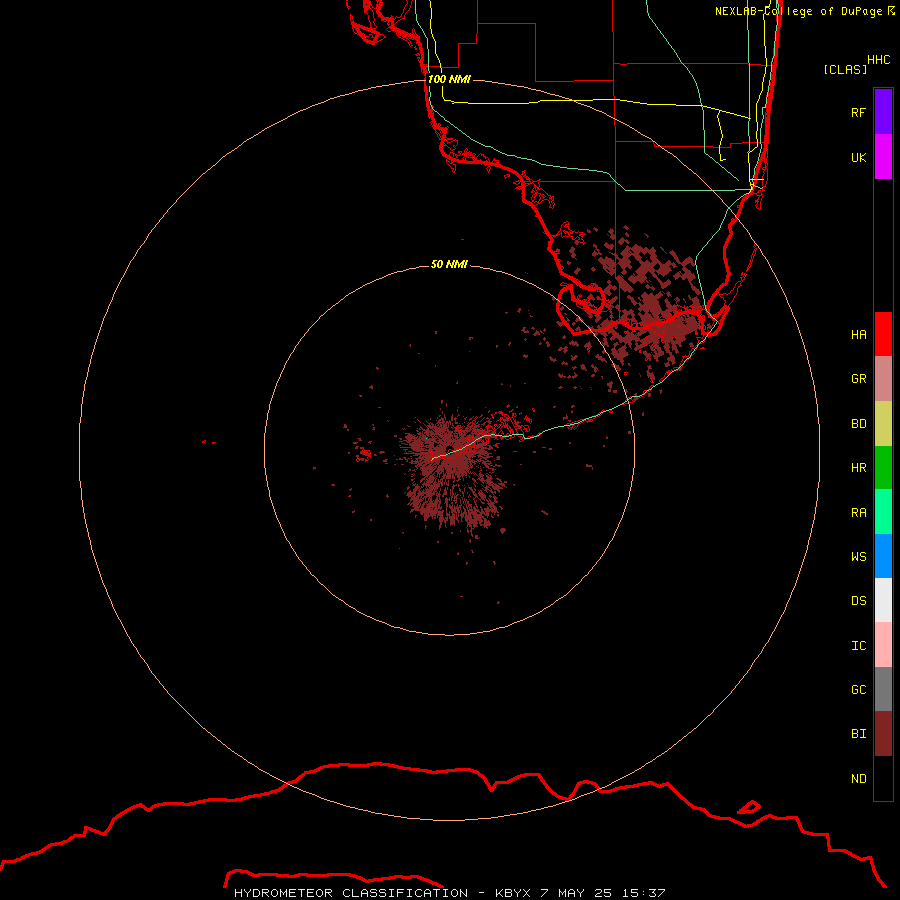Click the GC gray legend swatch
This screenshot has width=900, height=900.
pyautogui.click(x=883, y=689)
